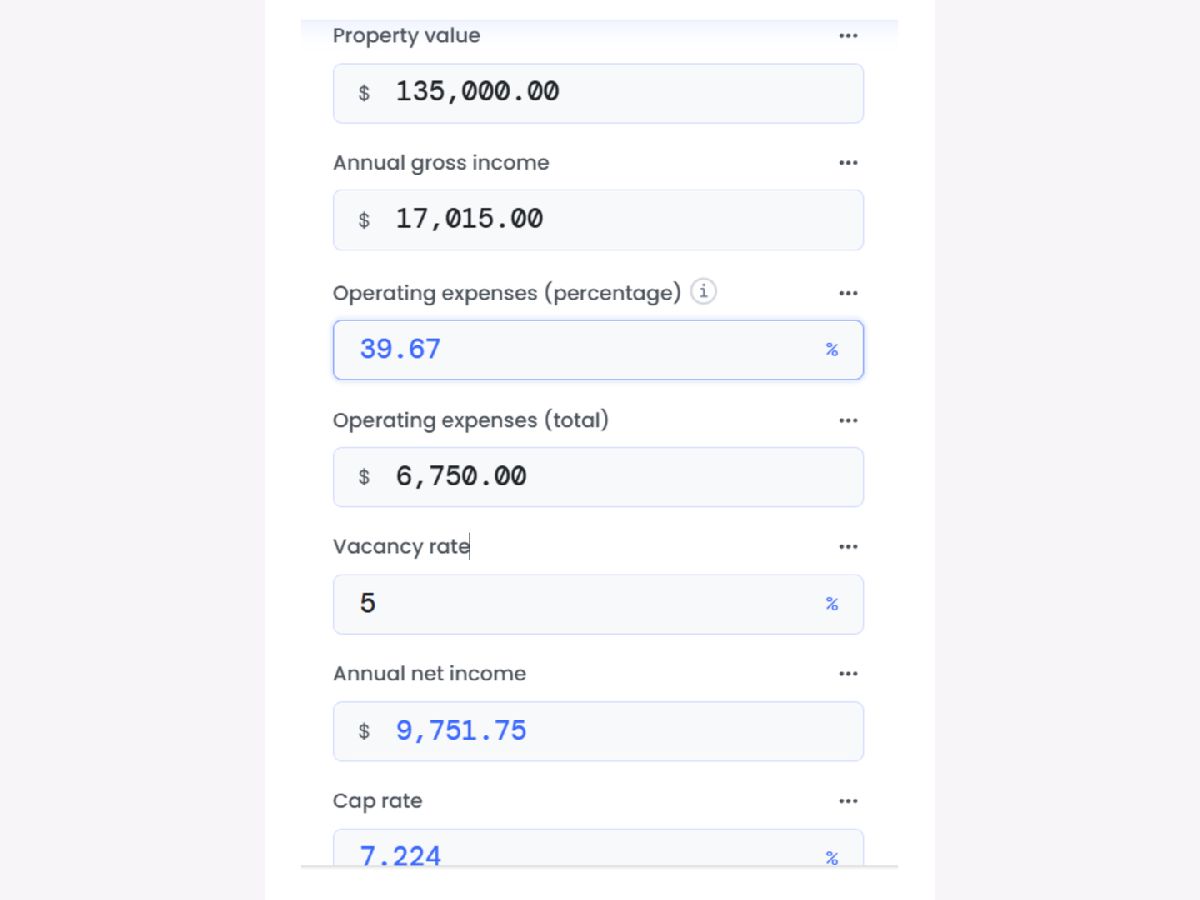Open Operating expenses (total) more options
1200x900 pixels.
tap(848, 421)
